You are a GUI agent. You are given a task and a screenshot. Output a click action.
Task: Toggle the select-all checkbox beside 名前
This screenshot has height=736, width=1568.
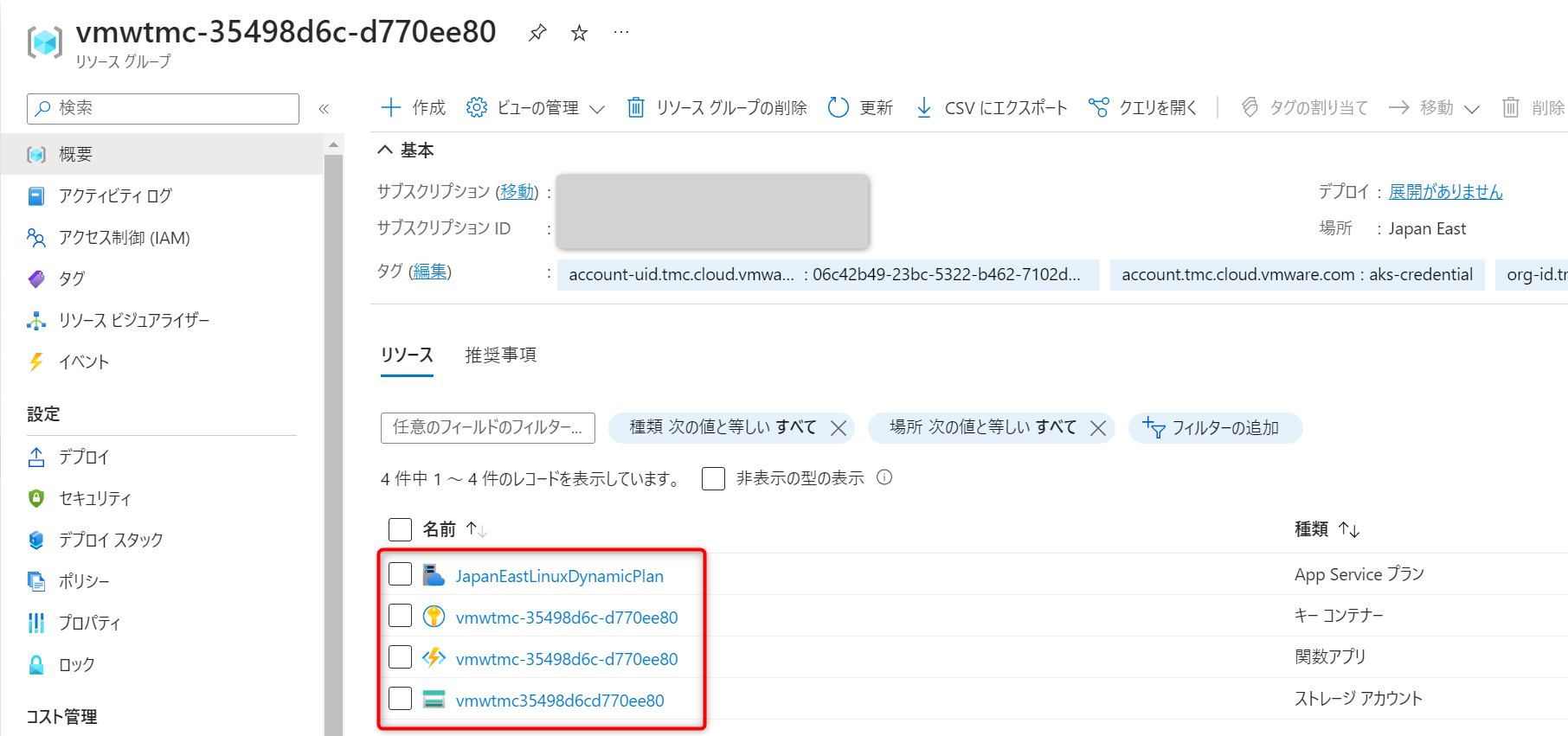pos(400,529)
